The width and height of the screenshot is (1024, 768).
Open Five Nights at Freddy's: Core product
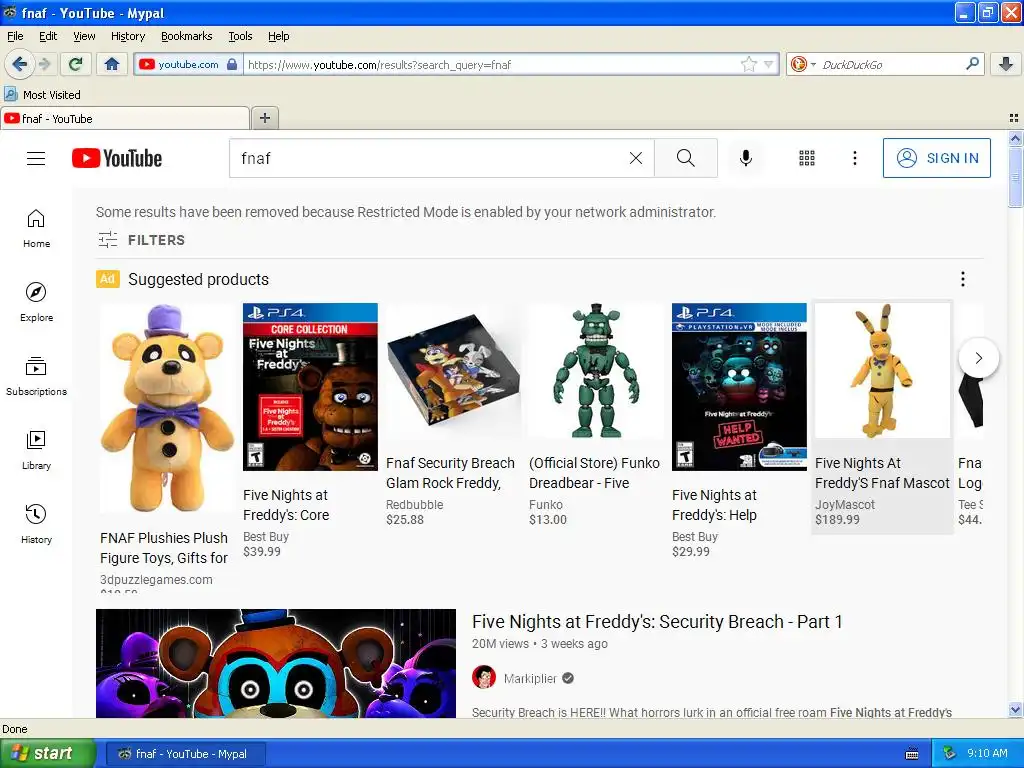coord(310,387)
